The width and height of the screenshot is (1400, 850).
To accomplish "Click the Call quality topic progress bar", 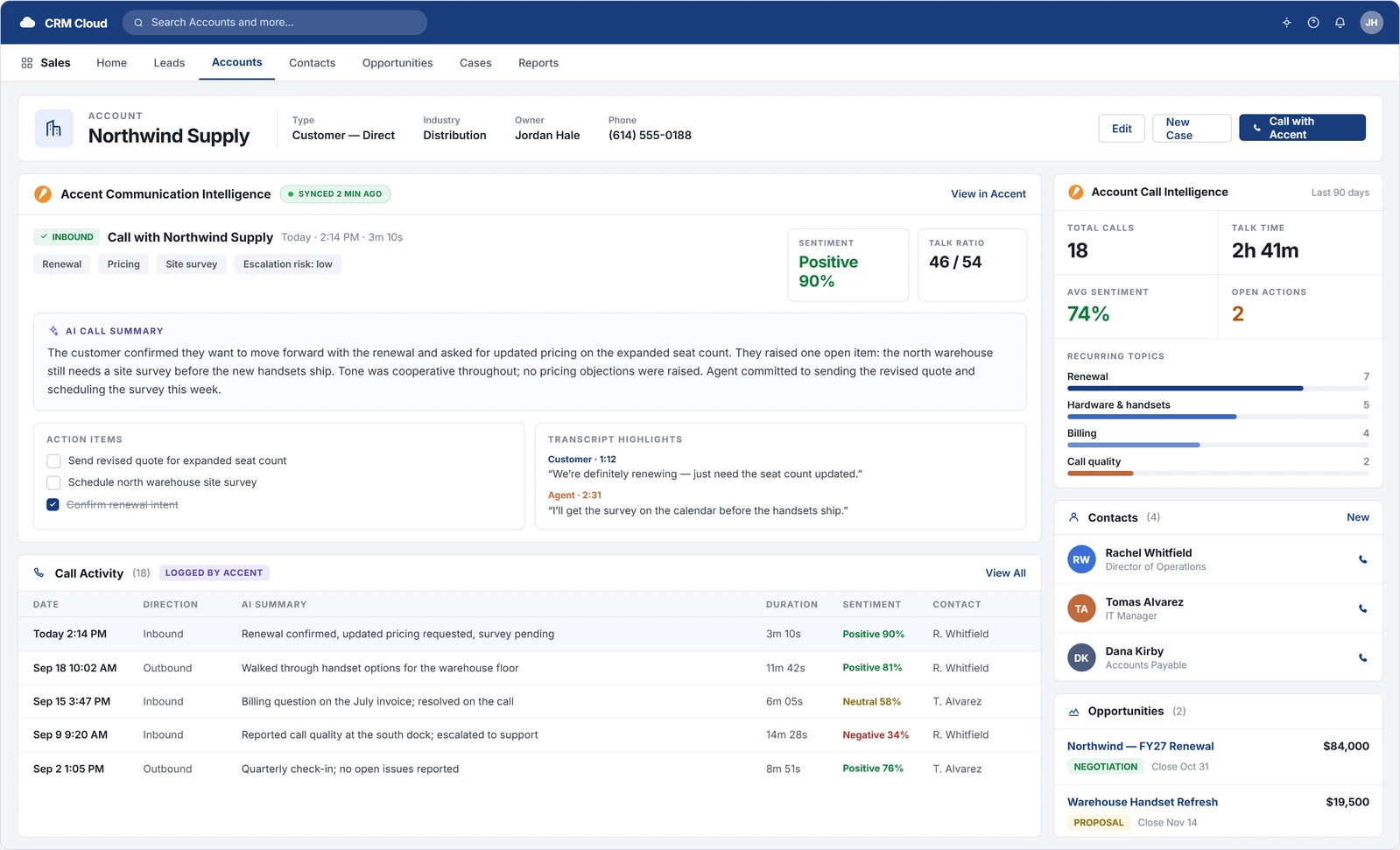I will point(1218,474).
